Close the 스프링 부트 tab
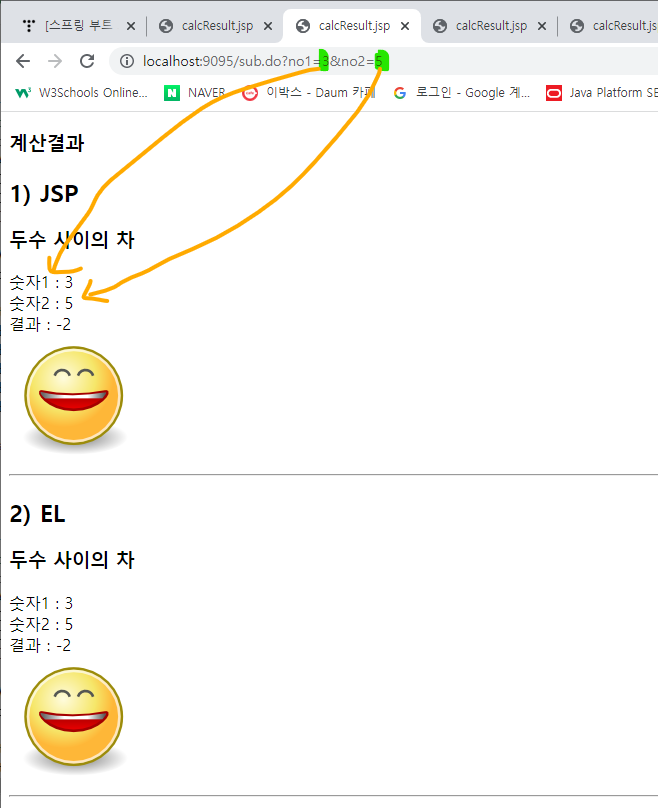658x808 pixels. (131, 26)
